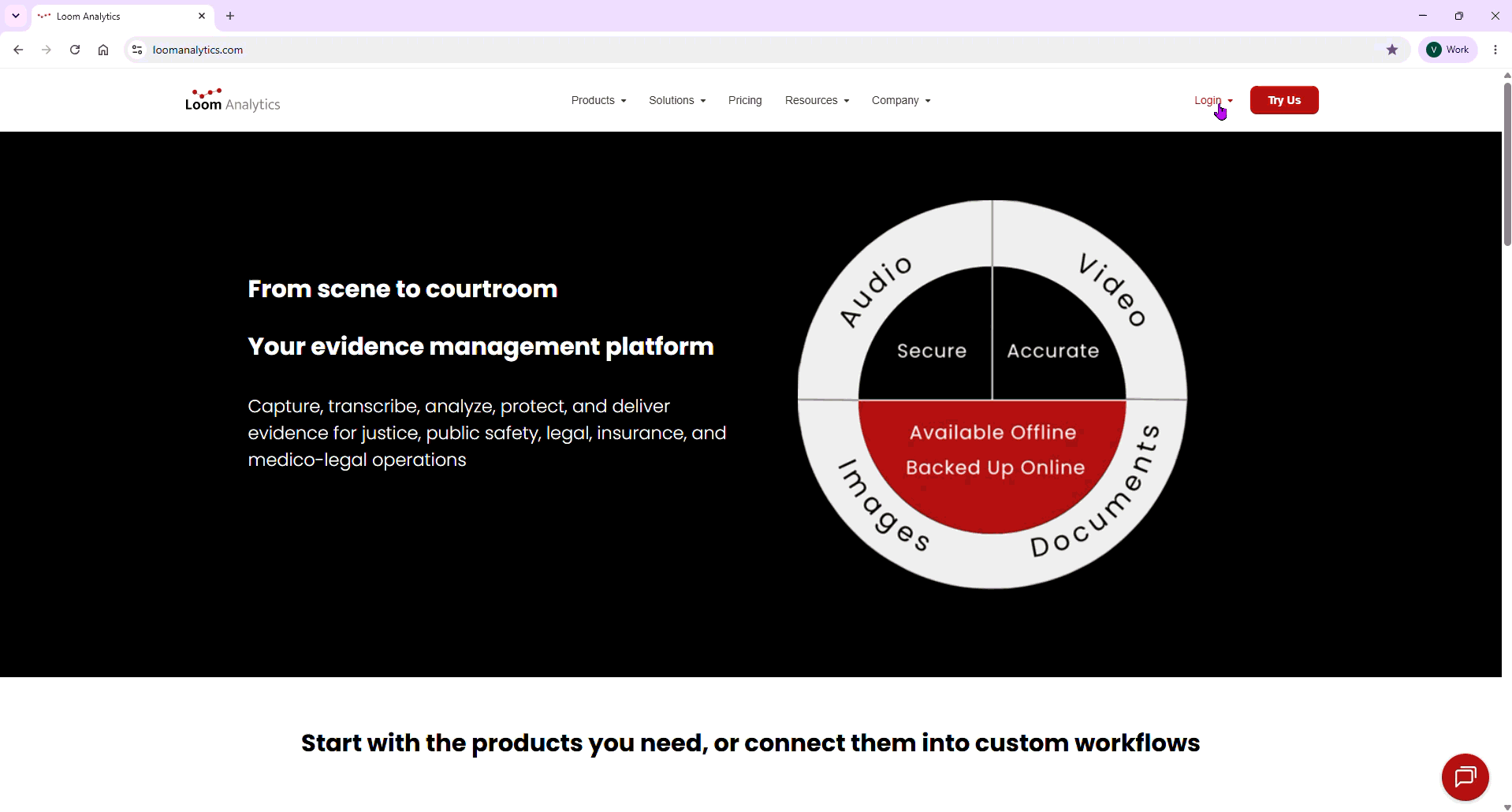Close the Loom Analytics tab
This screenshot has height=812, width=1512.
click(x=202, y=16)
